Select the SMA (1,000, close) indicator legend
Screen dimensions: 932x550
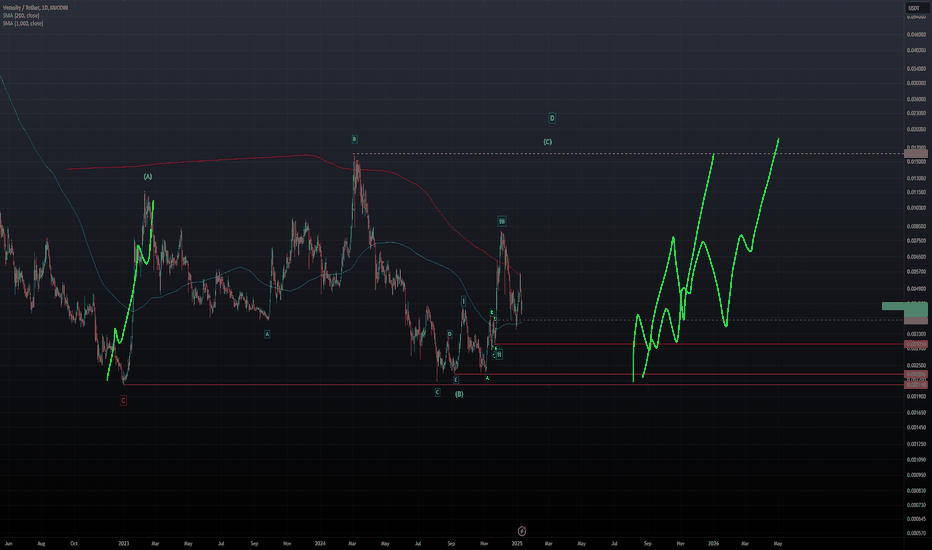click(x=23, y=23)
